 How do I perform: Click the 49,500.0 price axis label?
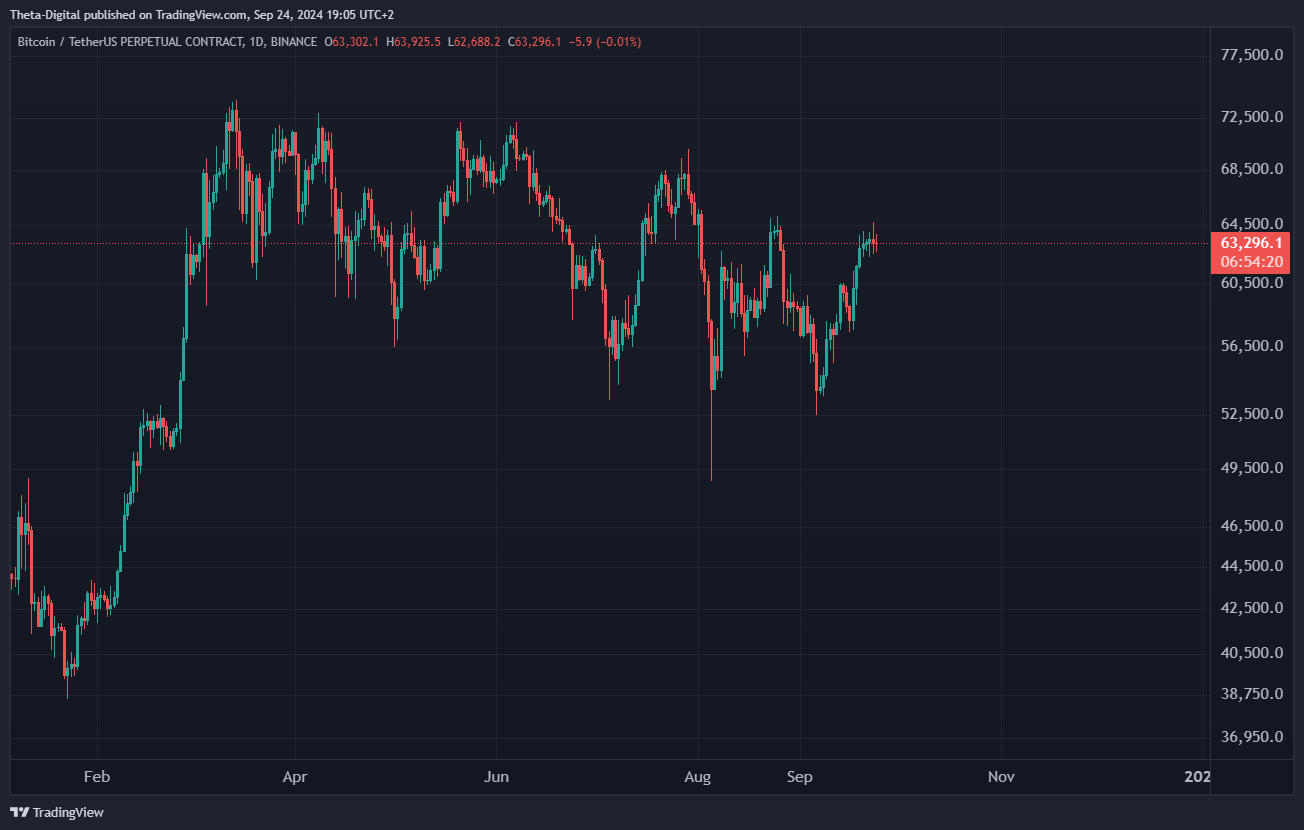click(1253, 468)
